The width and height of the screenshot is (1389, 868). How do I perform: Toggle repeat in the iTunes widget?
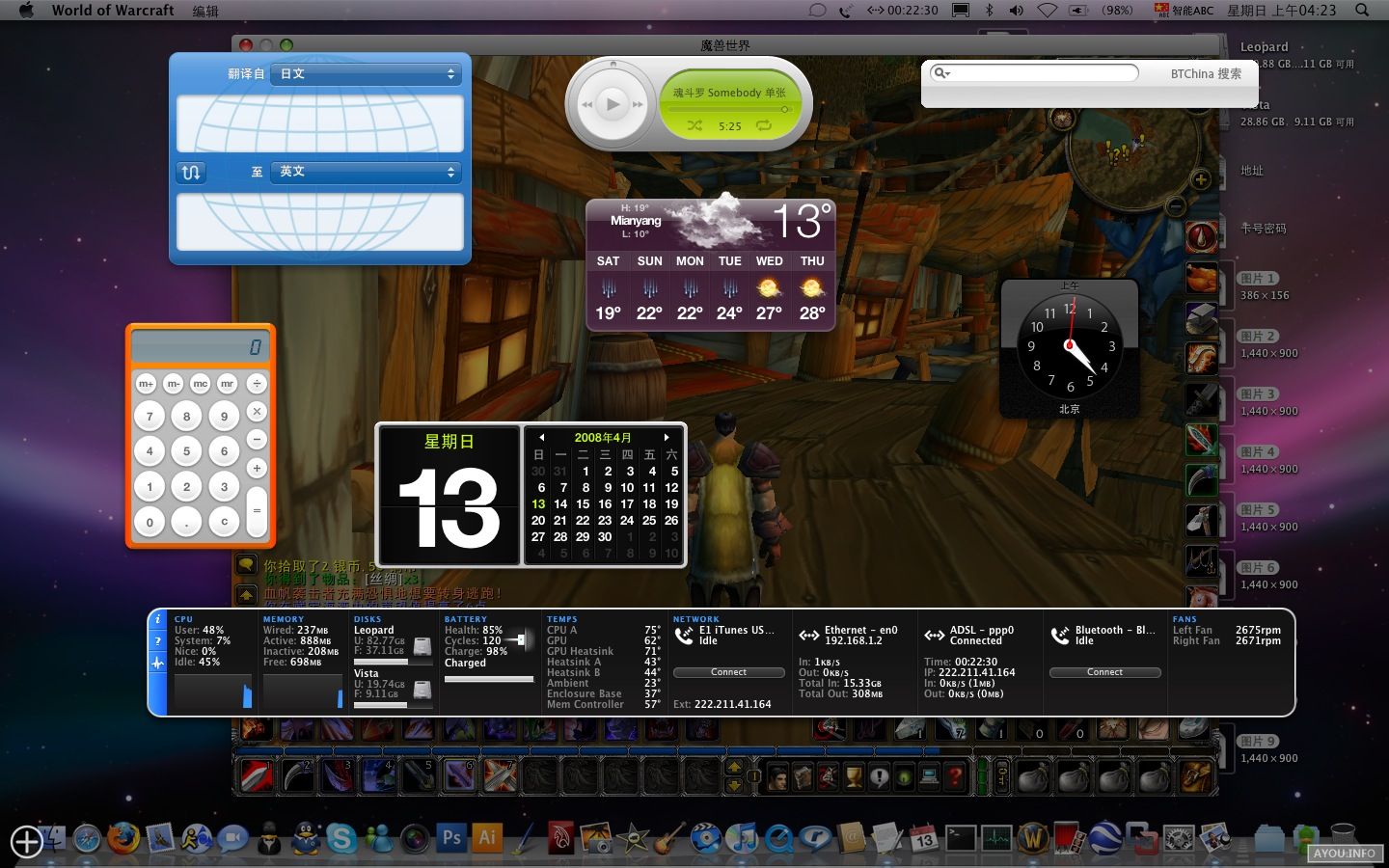click(x=764, y=125)
